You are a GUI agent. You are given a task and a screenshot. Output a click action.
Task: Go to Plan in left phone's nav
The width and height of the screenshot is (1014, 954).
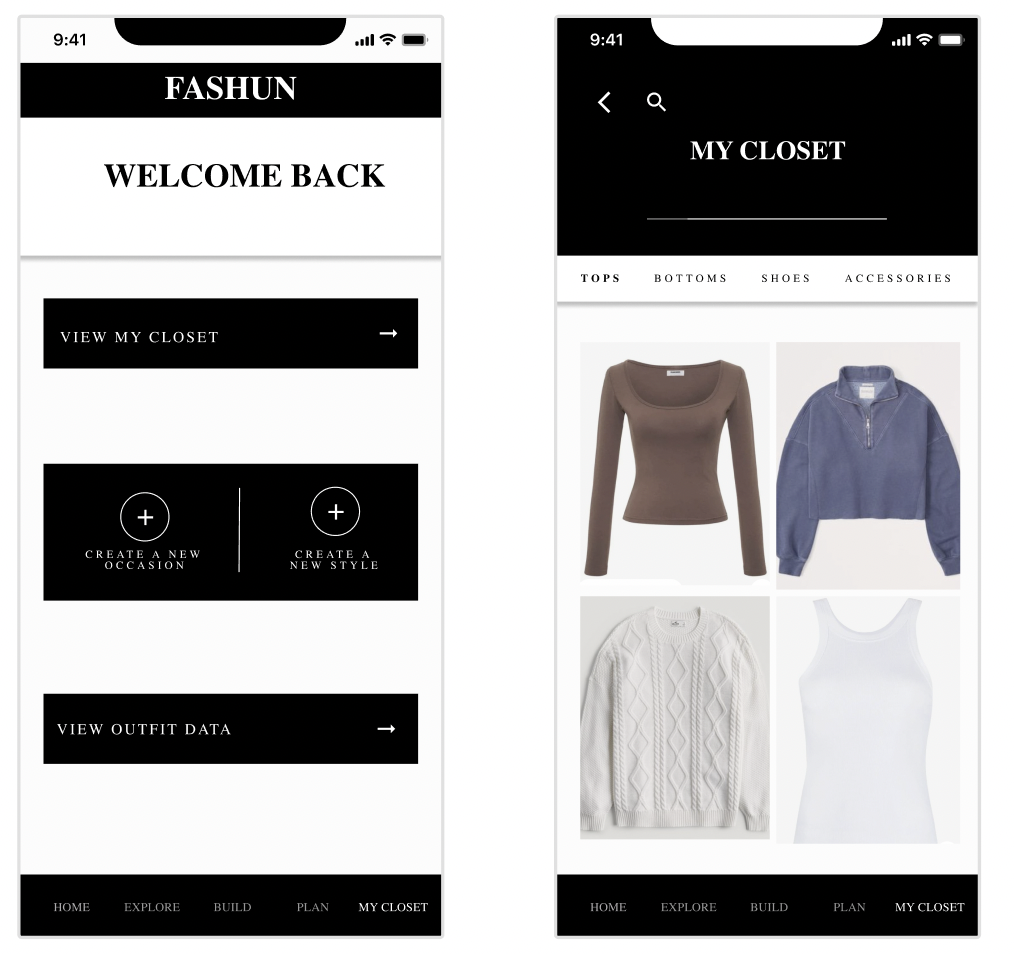pos(312,907)
